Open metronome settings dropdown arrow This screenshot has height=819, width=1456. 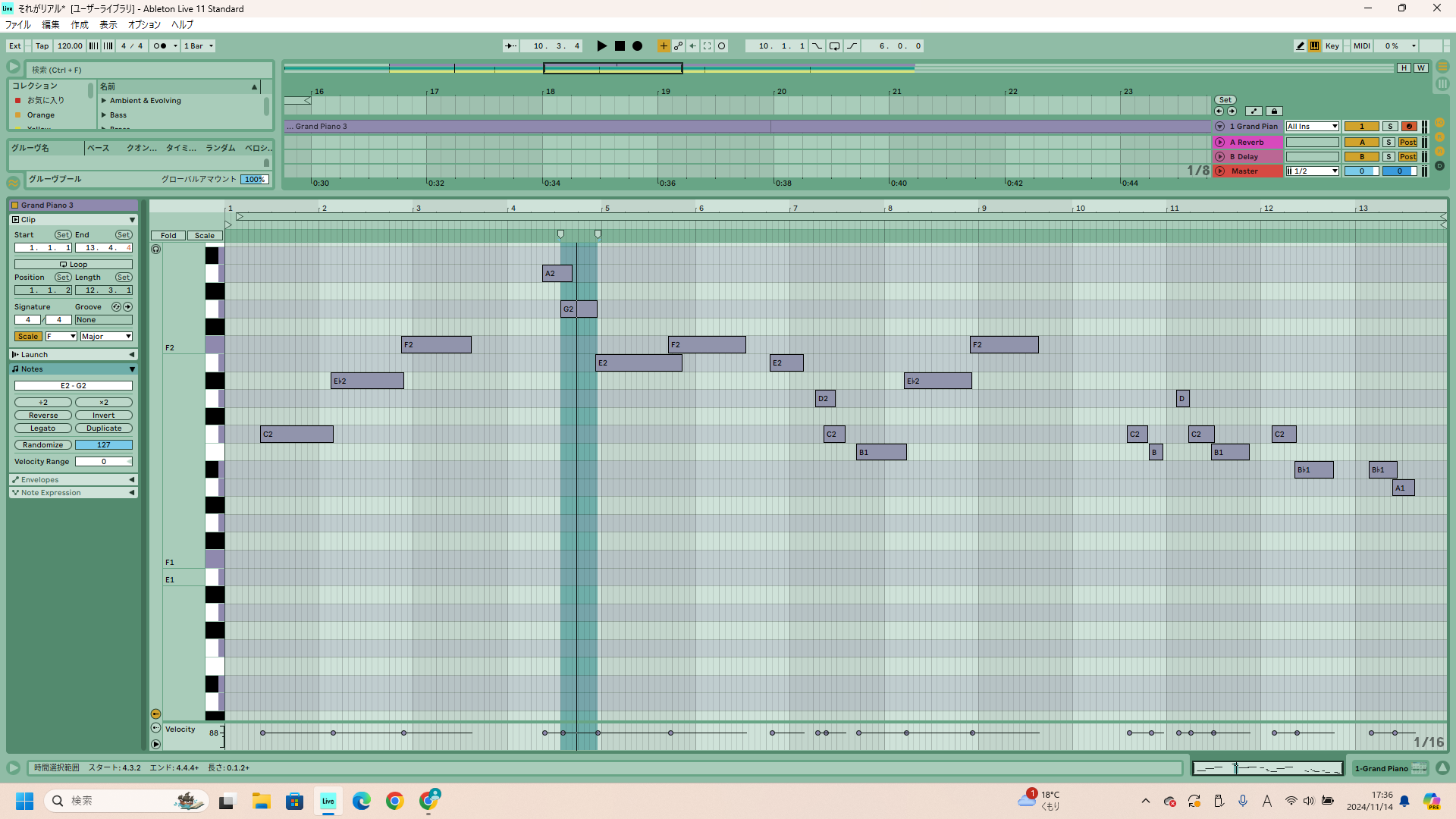[x=175, y=46]
